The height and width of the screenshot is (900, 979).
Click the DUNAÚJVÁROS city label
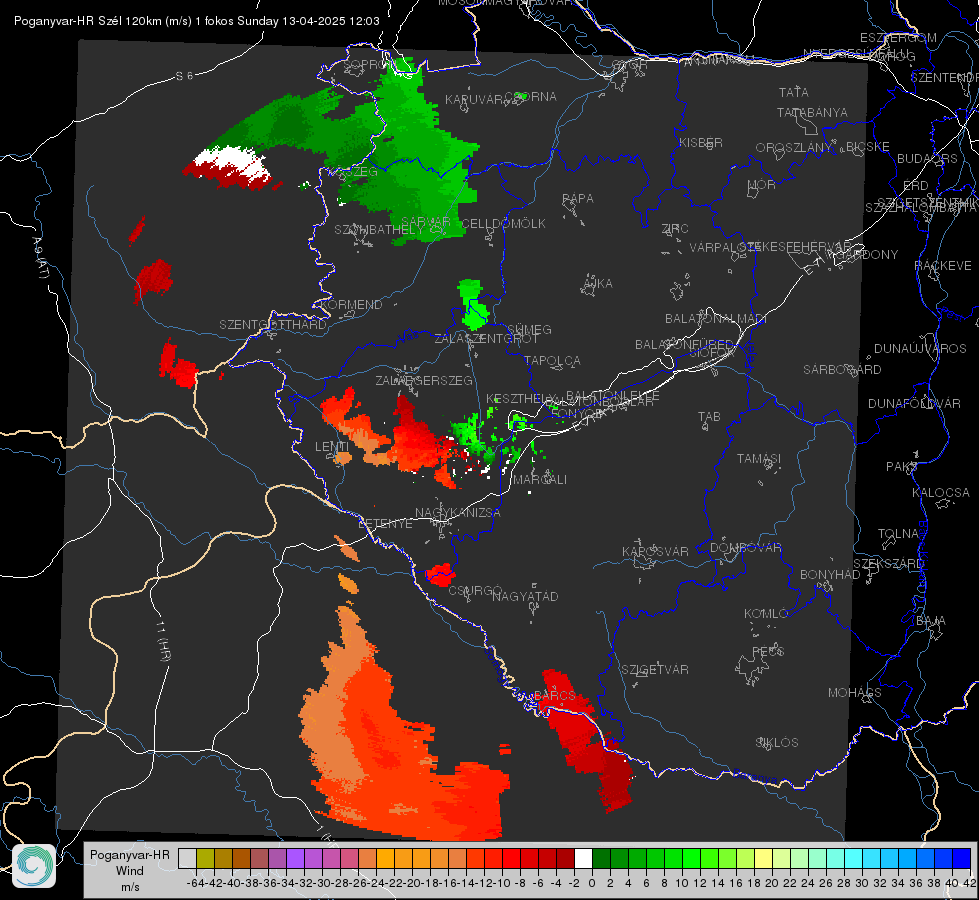point(920,349)
